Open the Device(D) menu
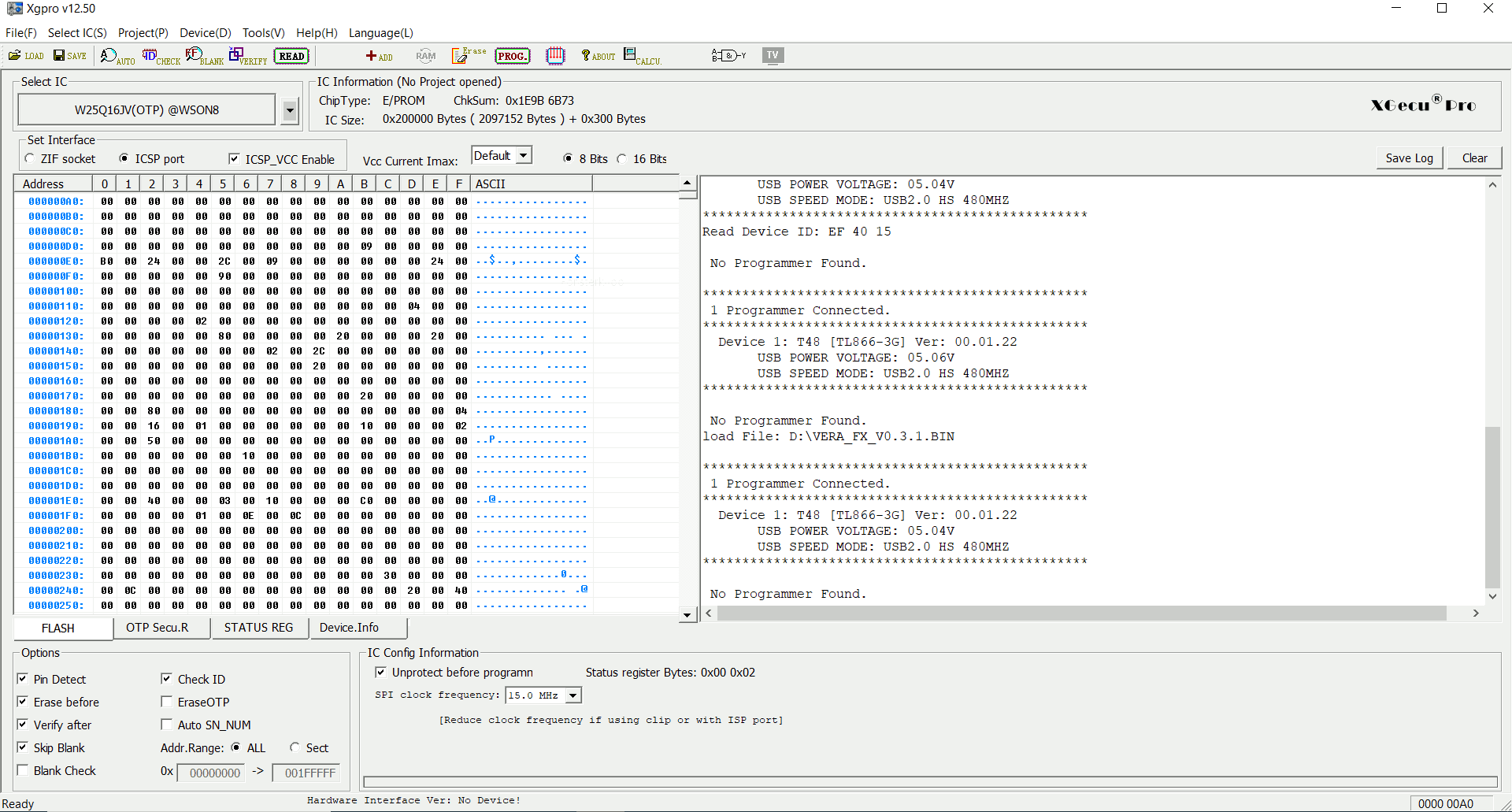Image resolution: width=1512 pixels, height=812 pixels. 205,33
